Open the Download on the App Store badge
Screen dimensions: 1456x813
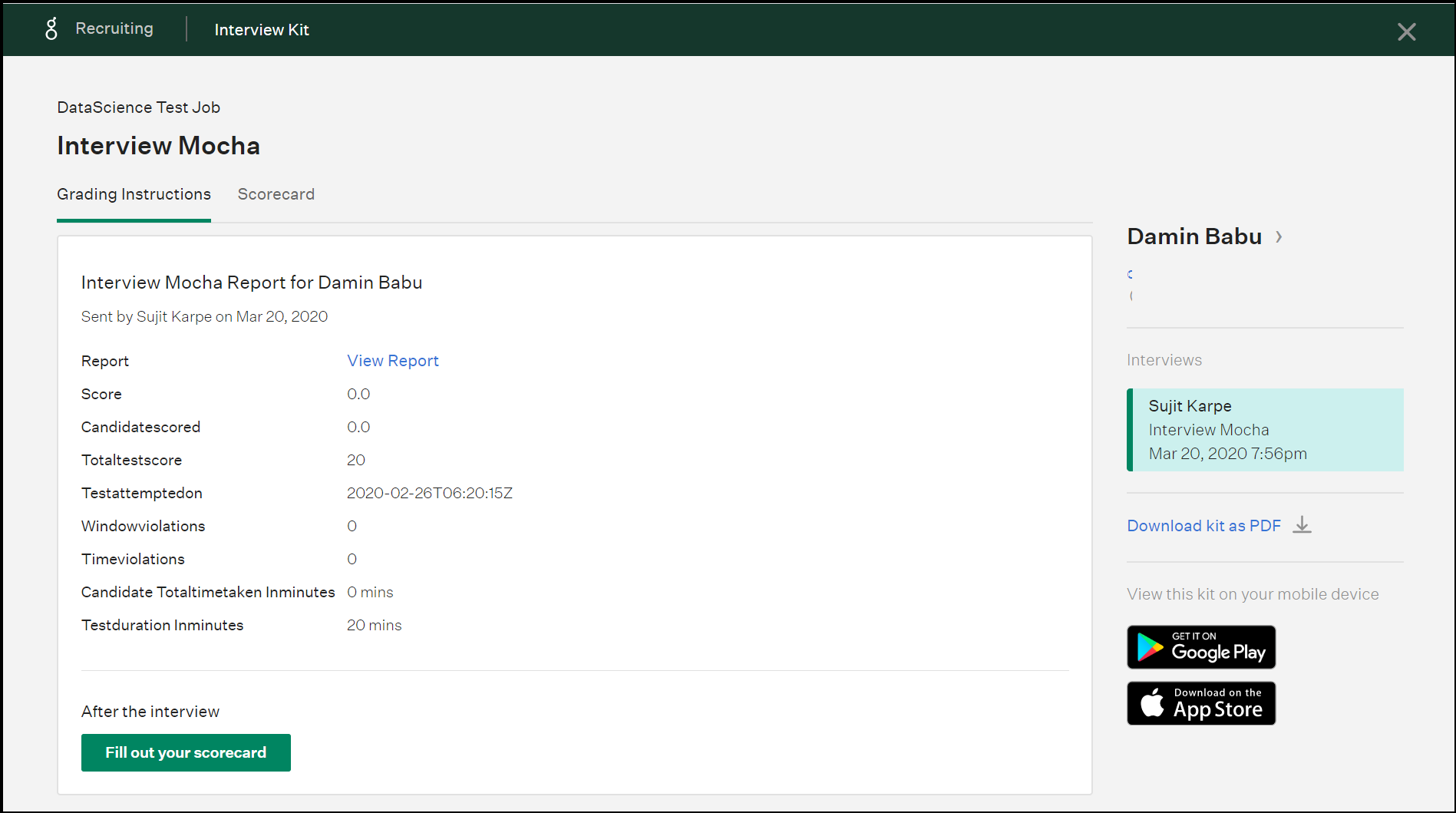point(1201,703)
